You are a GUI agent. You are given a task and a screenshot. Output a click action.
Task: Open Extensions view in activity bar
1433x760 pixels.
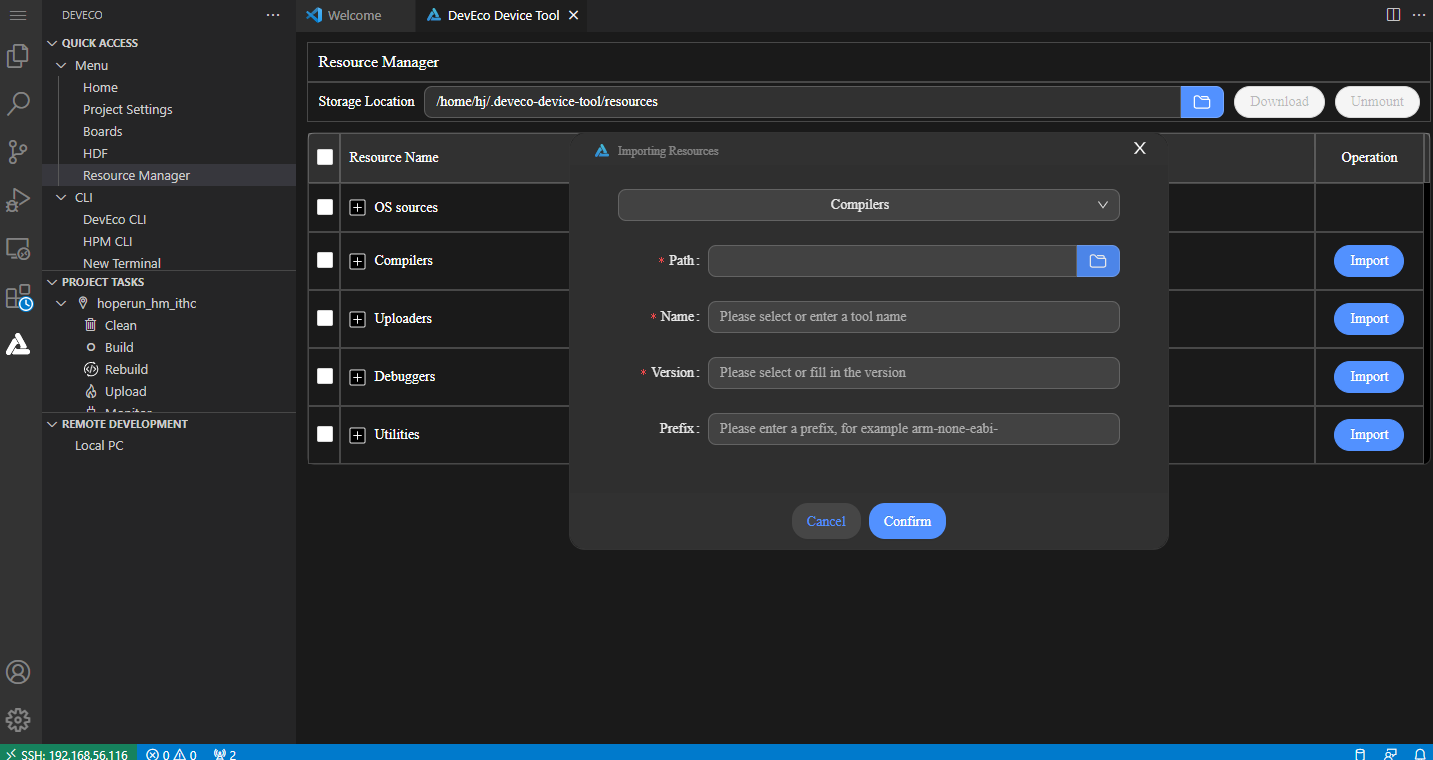coord(18,297)
